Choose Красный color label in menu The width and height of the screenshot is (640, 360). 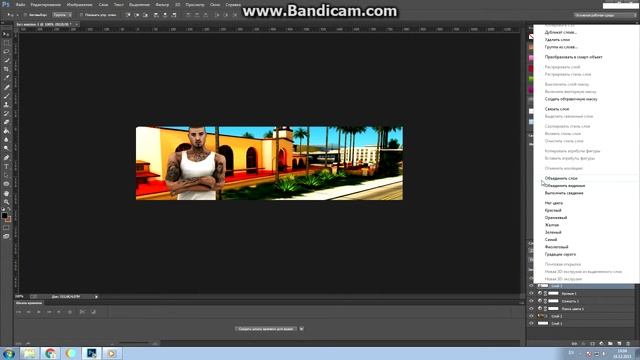[553, 210]
